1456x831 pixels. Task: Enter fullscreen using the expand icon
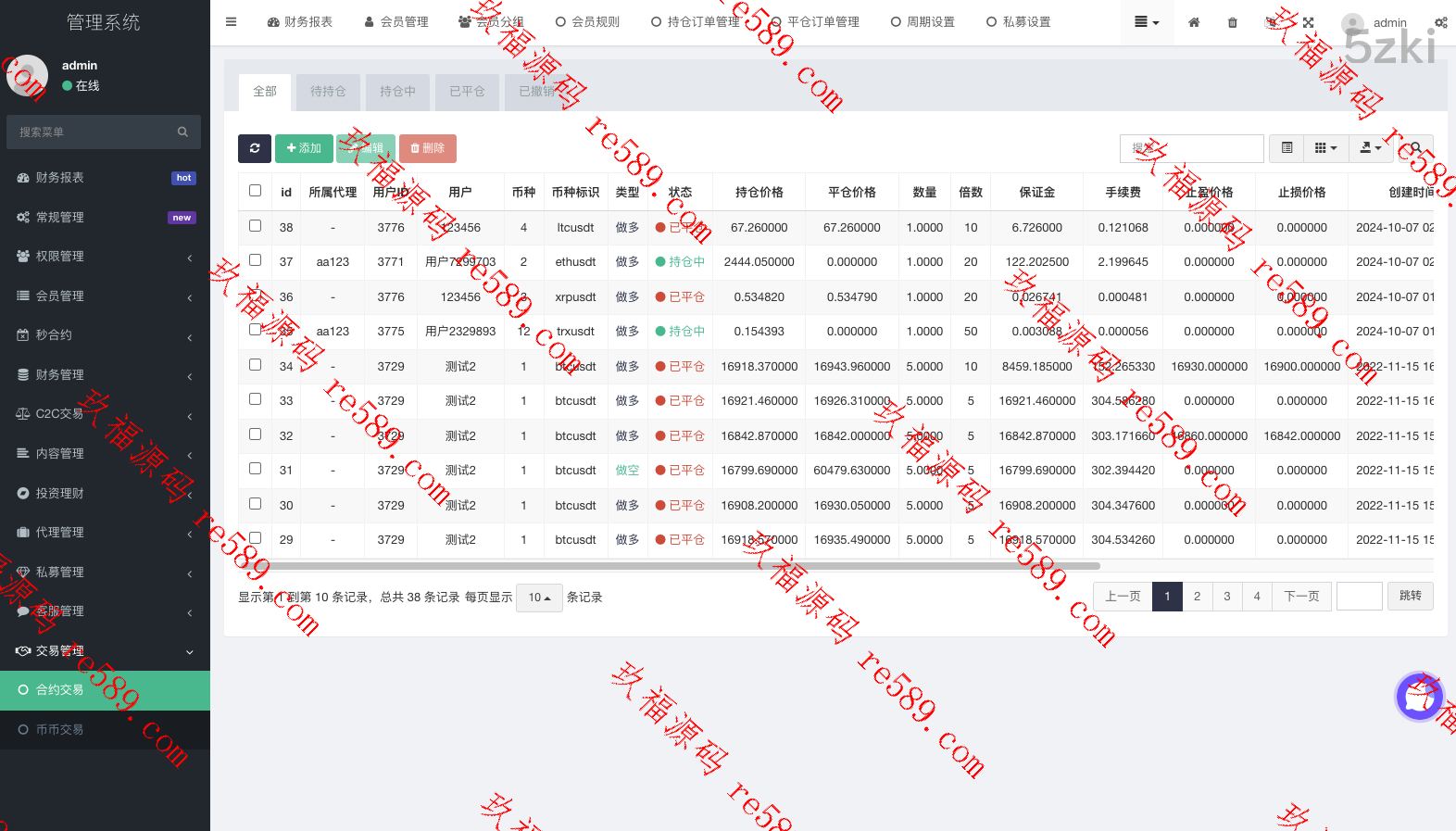tap(1308, 22)
